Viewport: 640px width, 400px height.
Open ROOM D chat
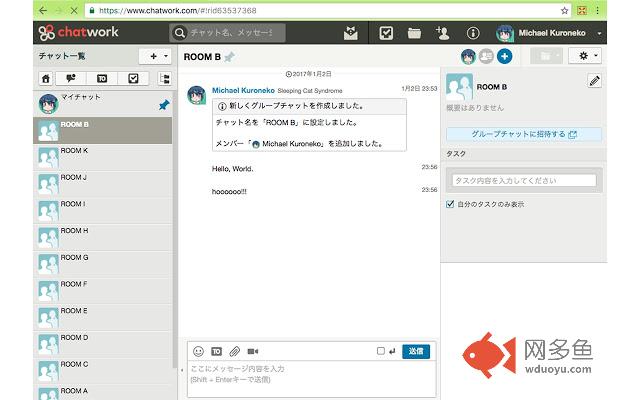pyautogui.click(x=102, y=344)
